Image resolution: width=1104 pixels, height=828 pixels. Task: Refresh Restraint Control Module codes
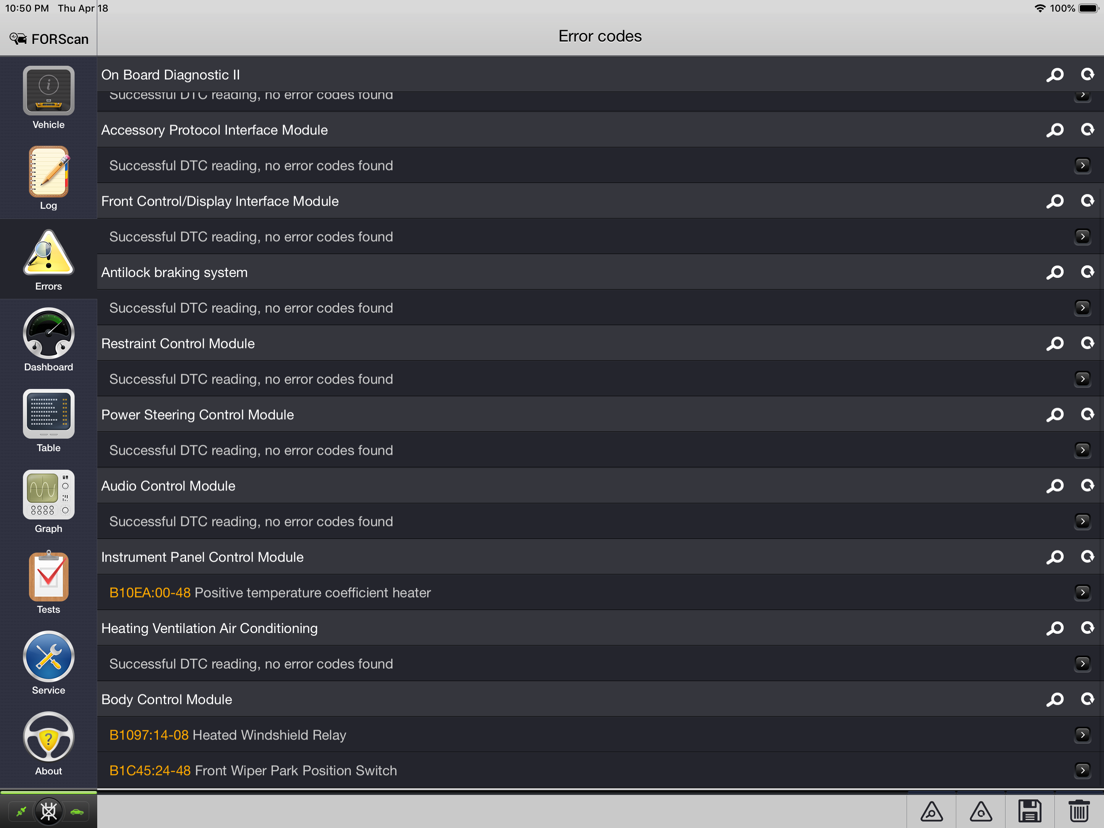[x=1087, y=344]
